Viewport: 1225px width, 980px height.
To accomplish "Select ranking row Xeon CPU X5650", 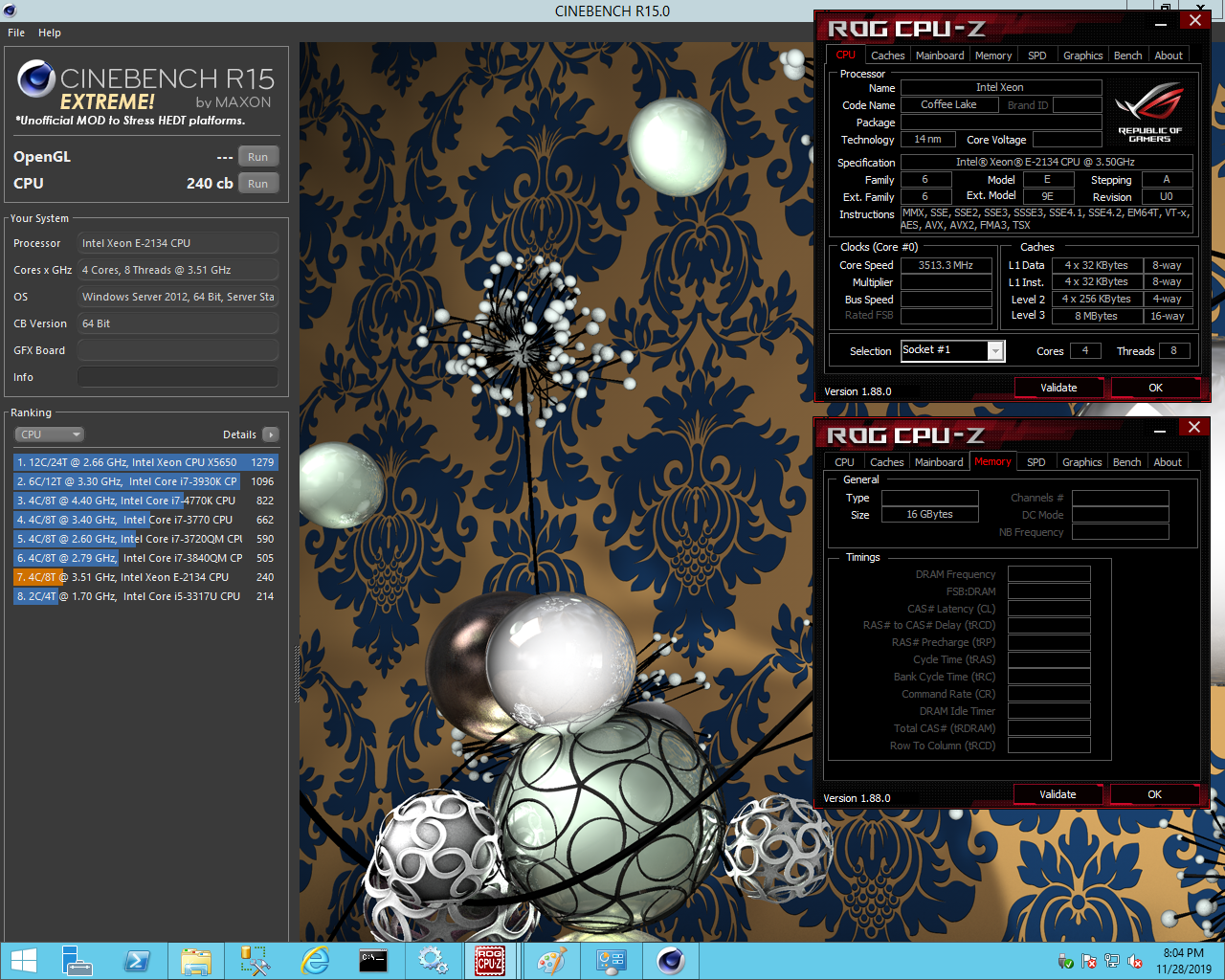I will (145, 462).
